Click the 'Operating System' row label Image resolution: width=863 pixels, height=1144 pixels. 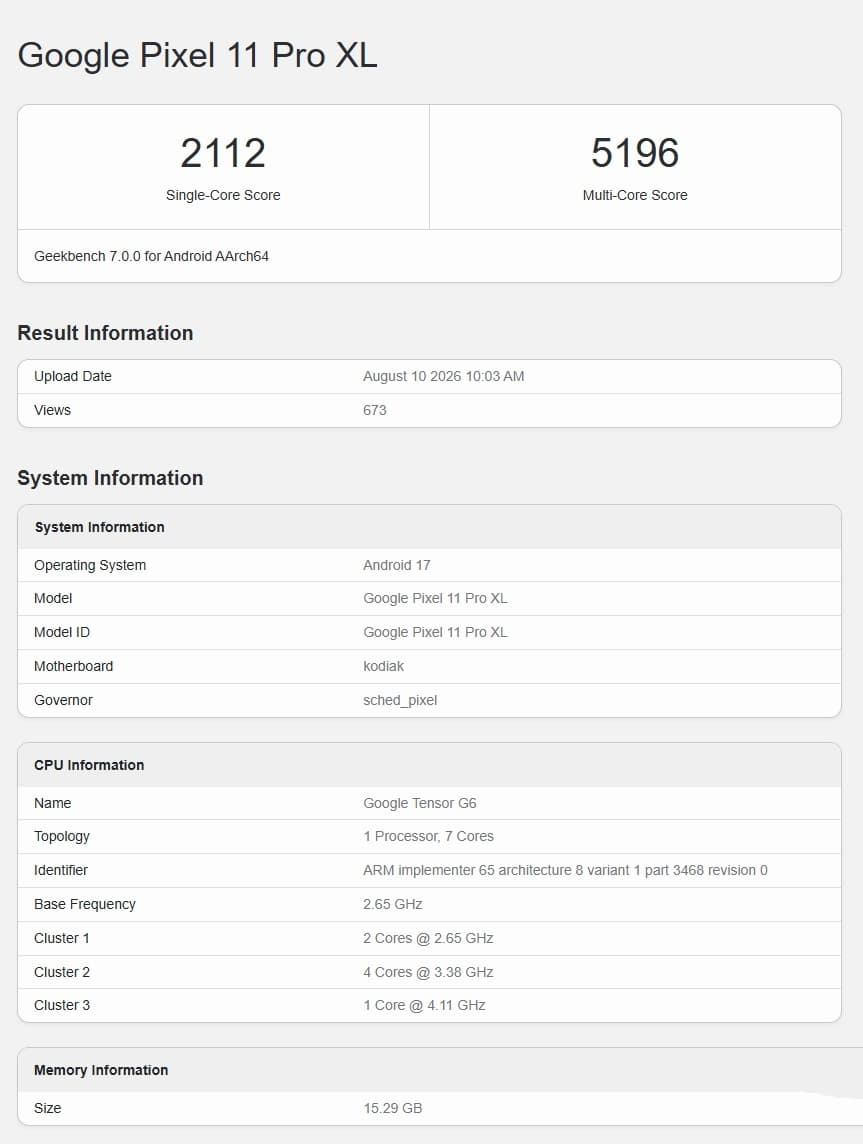[x=90, y=565]
